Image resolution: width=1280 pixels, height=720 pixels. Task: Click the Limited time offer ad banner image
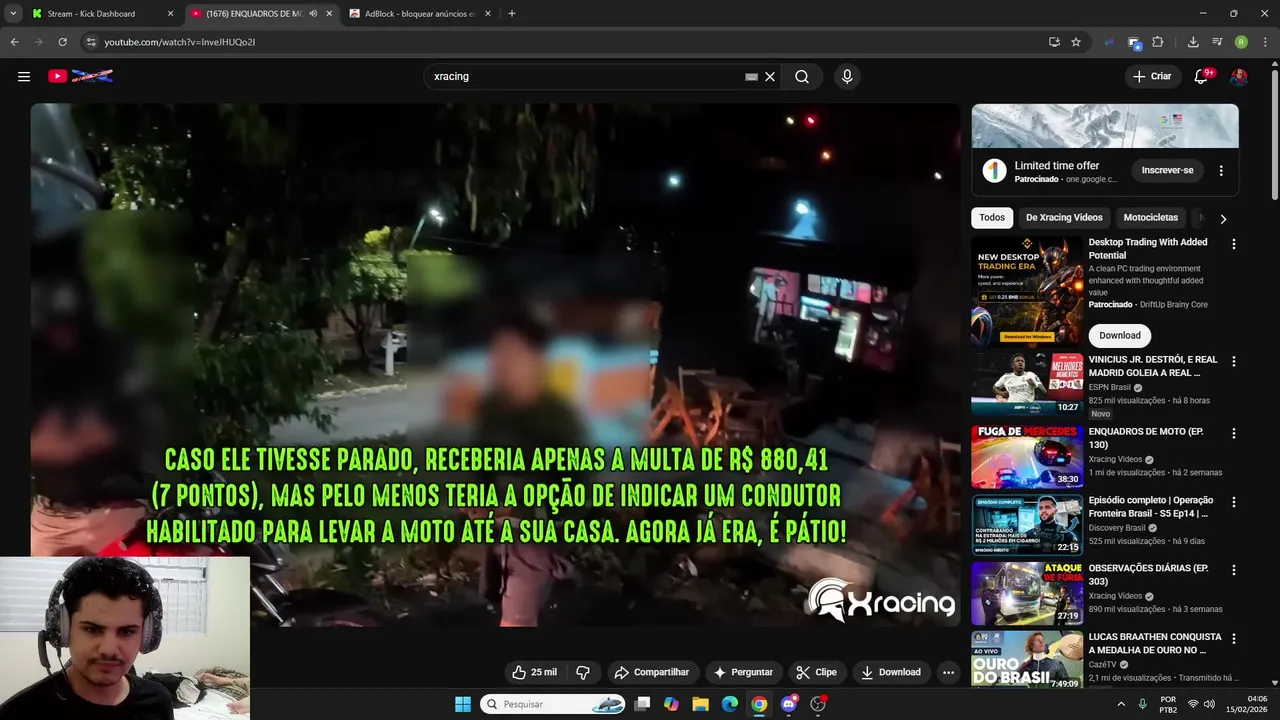[1105, 126]
